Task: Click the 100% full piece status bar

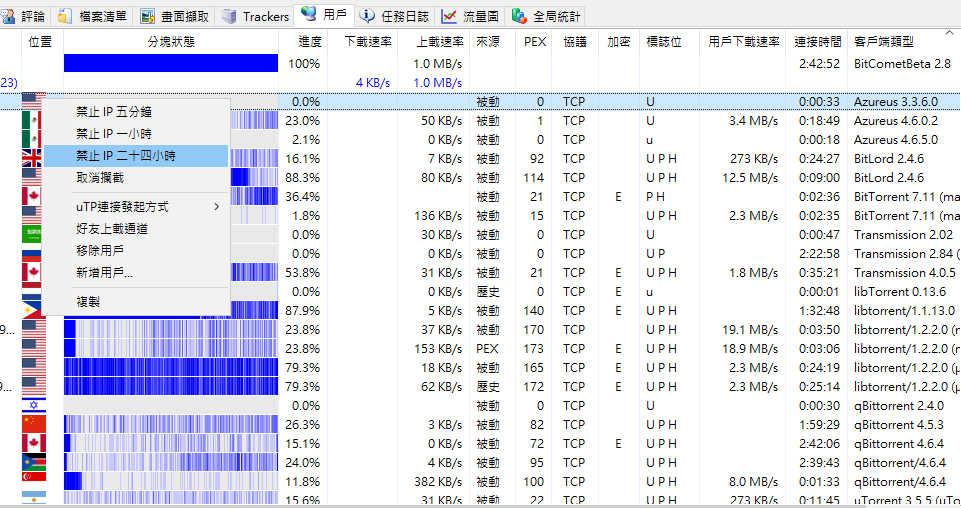Action: (171, 64)
